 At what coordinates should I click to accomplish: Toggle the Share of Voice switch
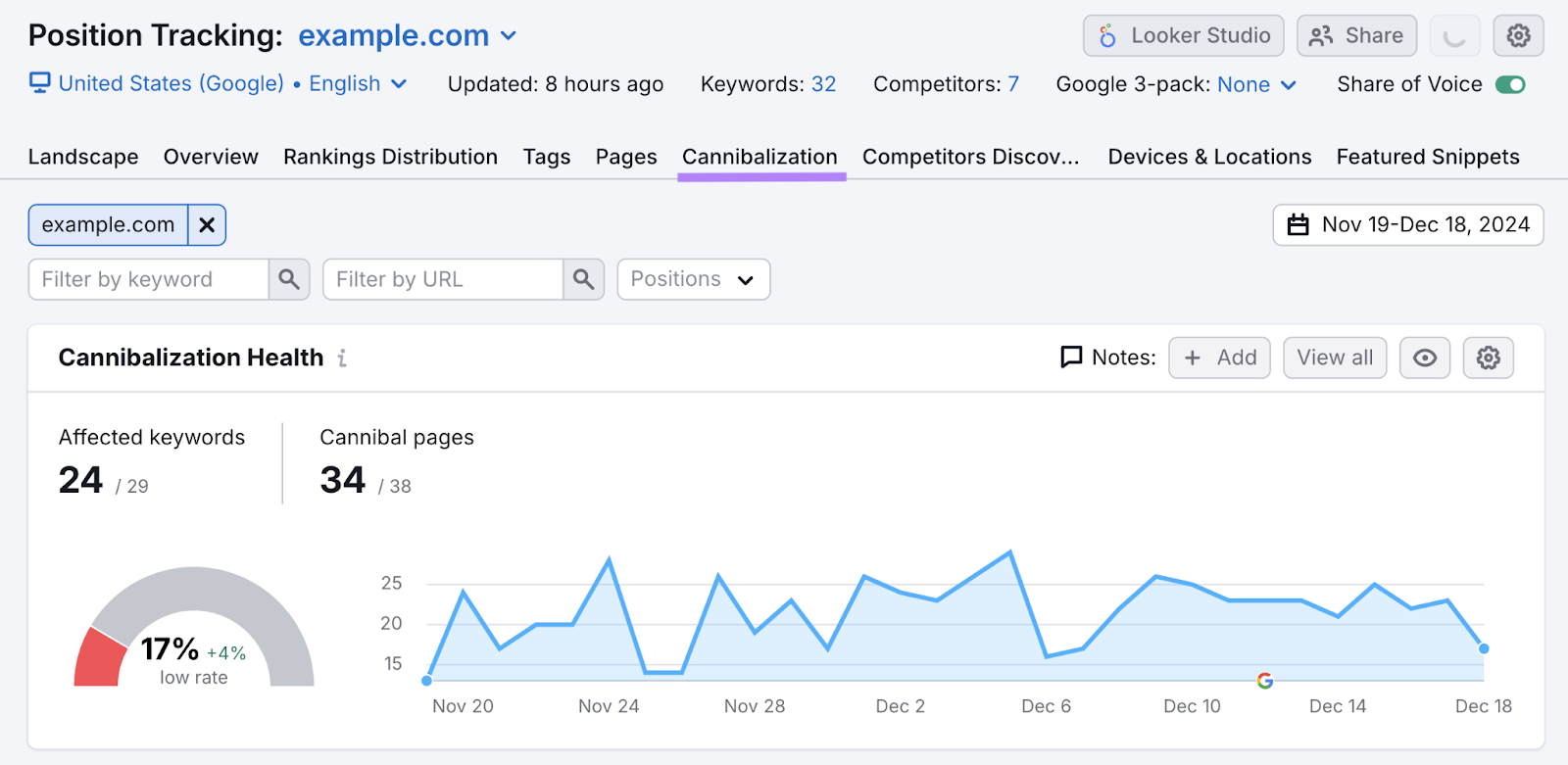point(1510,85)
